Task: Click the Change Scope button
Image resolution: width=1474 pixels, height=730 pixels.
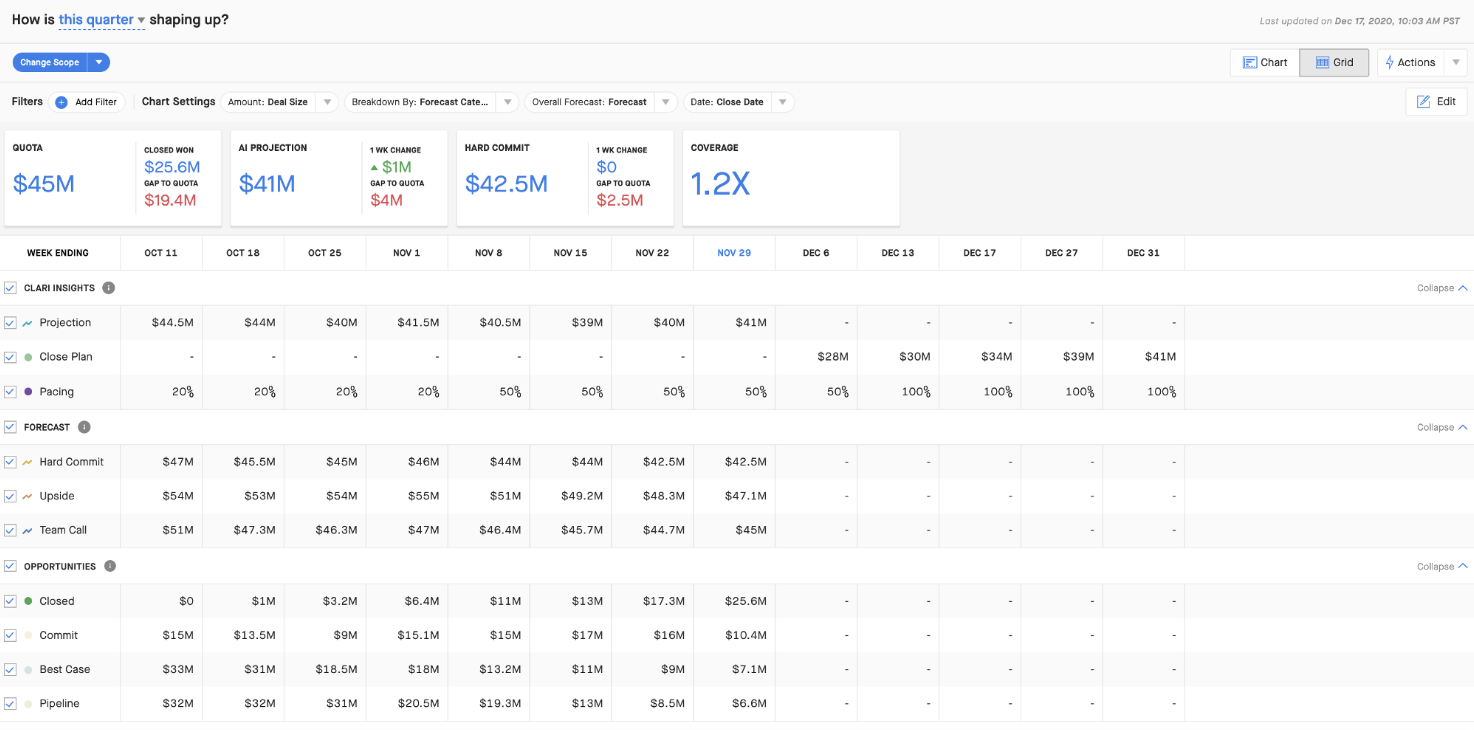Action: click(50, 62)
